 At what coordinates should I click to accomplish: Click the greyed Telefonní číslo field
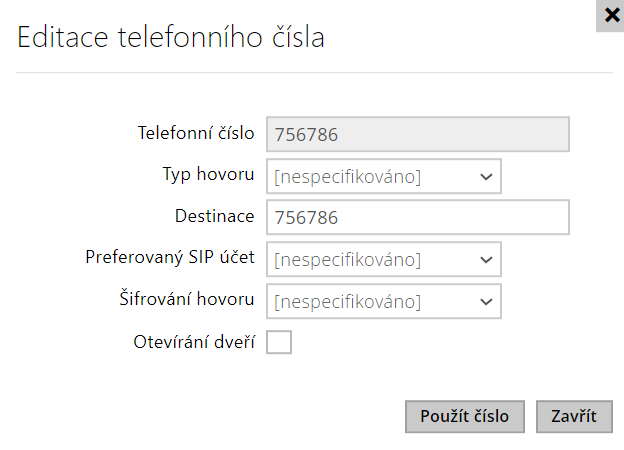coord(417,134)
